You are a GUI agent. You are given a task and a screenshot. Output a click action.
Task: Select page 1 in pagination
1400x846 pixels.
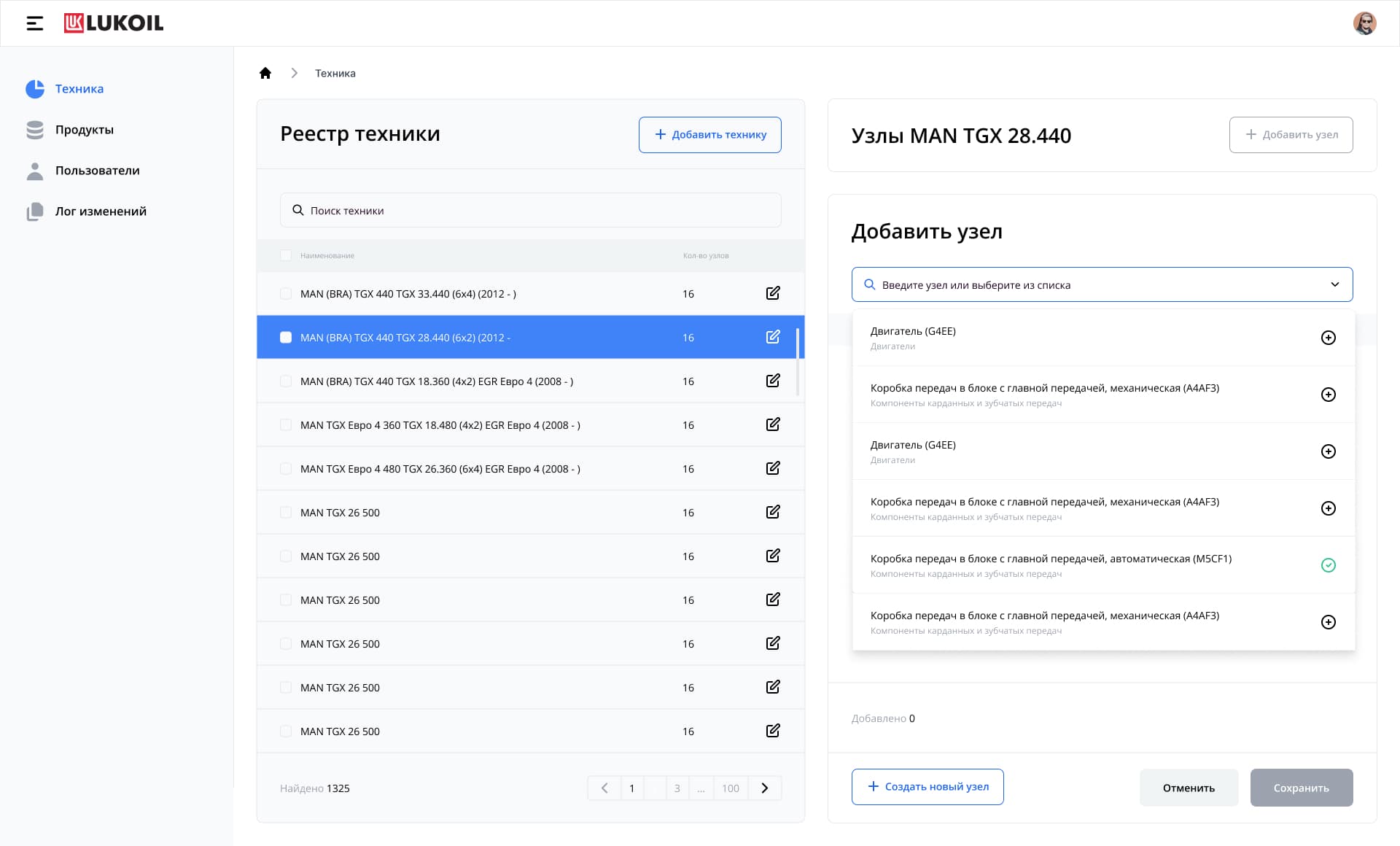[632, 788]
